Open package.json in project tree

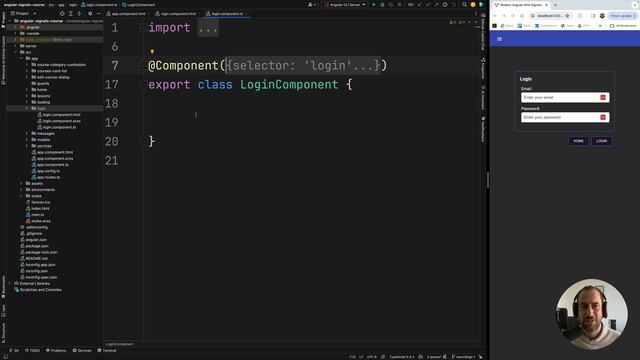(34, 246)
